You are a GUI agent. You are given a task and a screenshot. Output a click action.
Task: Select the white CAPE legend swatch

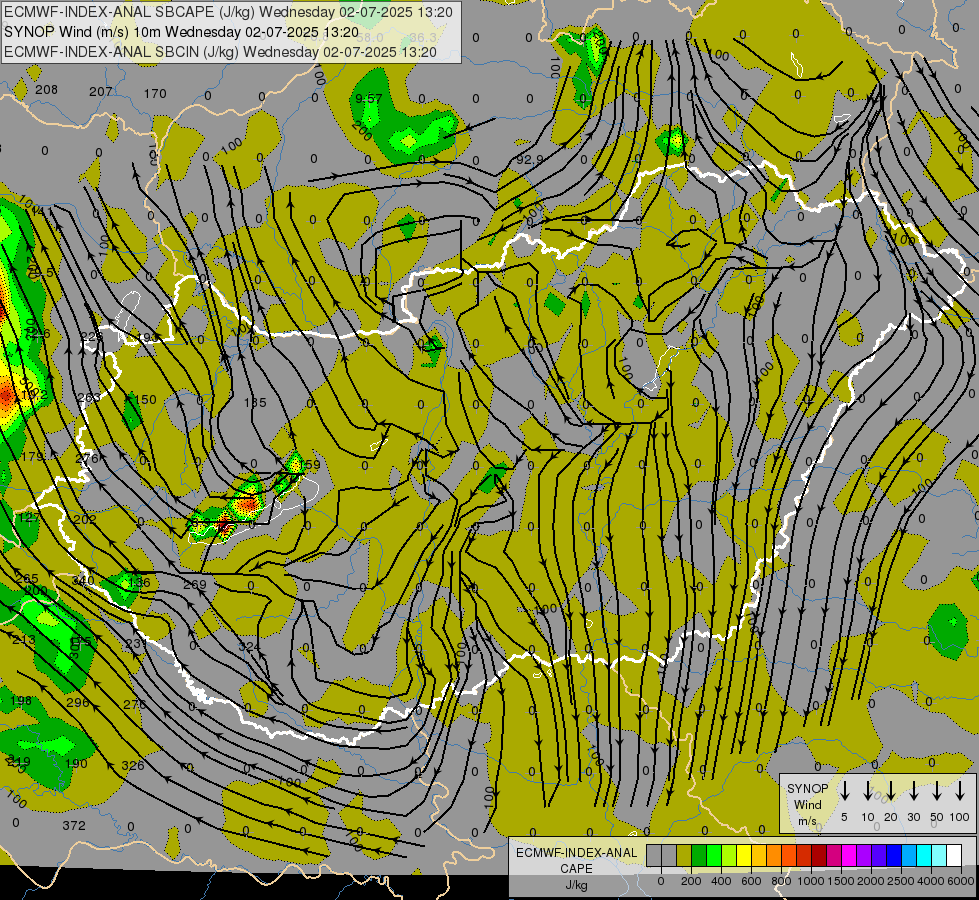pos(953,856)
